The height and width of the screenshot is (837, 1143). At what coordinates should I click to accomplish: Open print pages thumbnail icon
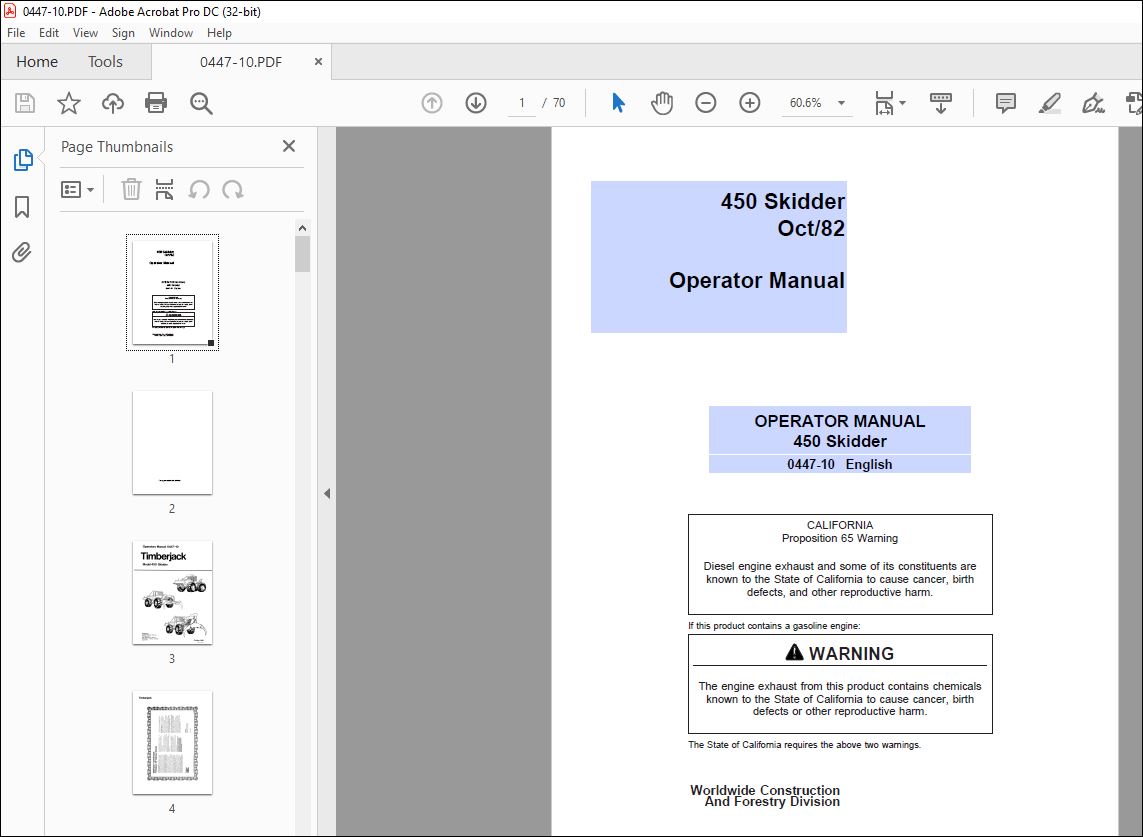coord(165,190)
